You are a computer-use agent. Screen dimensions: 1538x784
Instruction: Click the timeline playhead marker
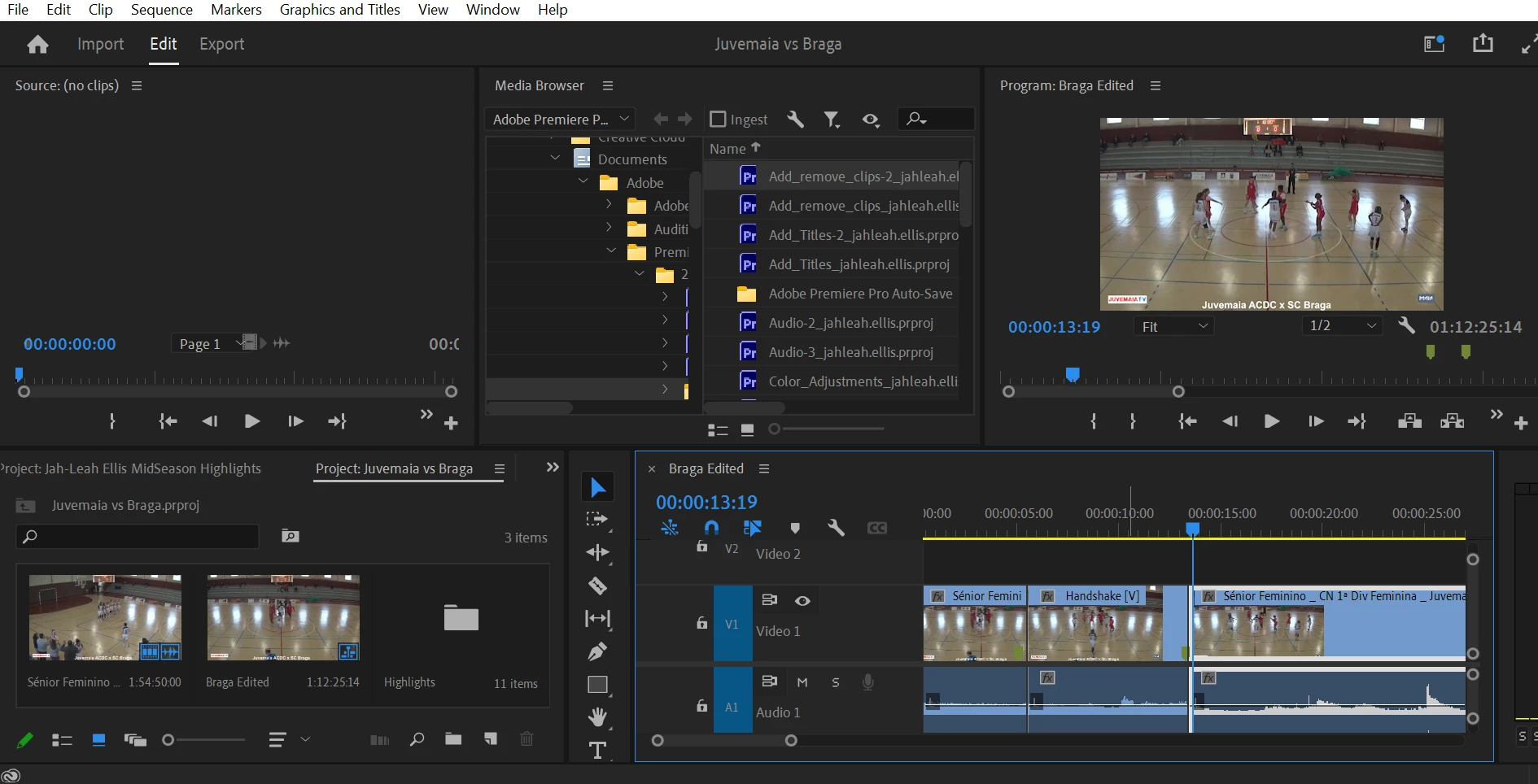tap(1193, 529)
